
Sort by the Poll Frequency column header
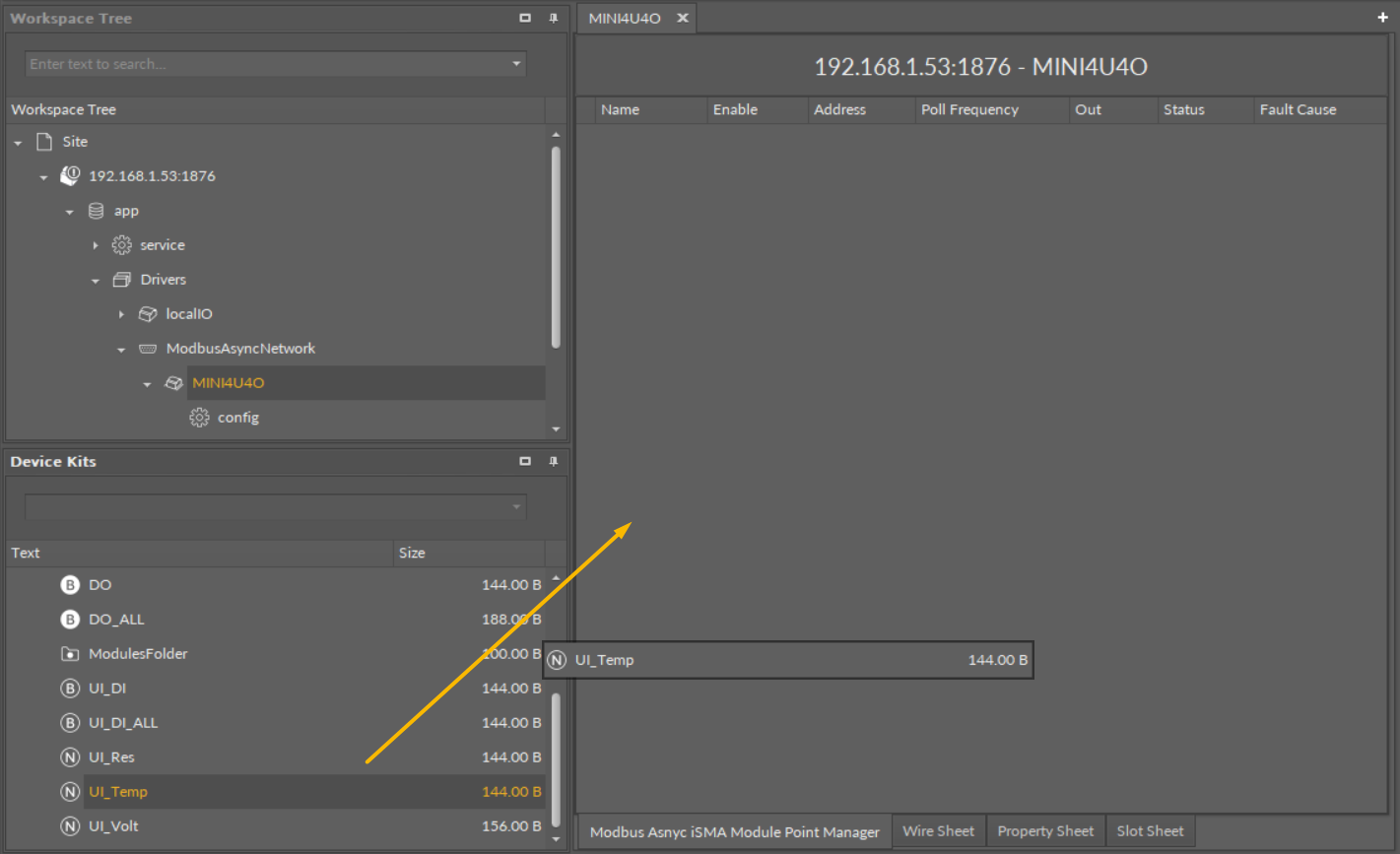[x=969, y=109]
